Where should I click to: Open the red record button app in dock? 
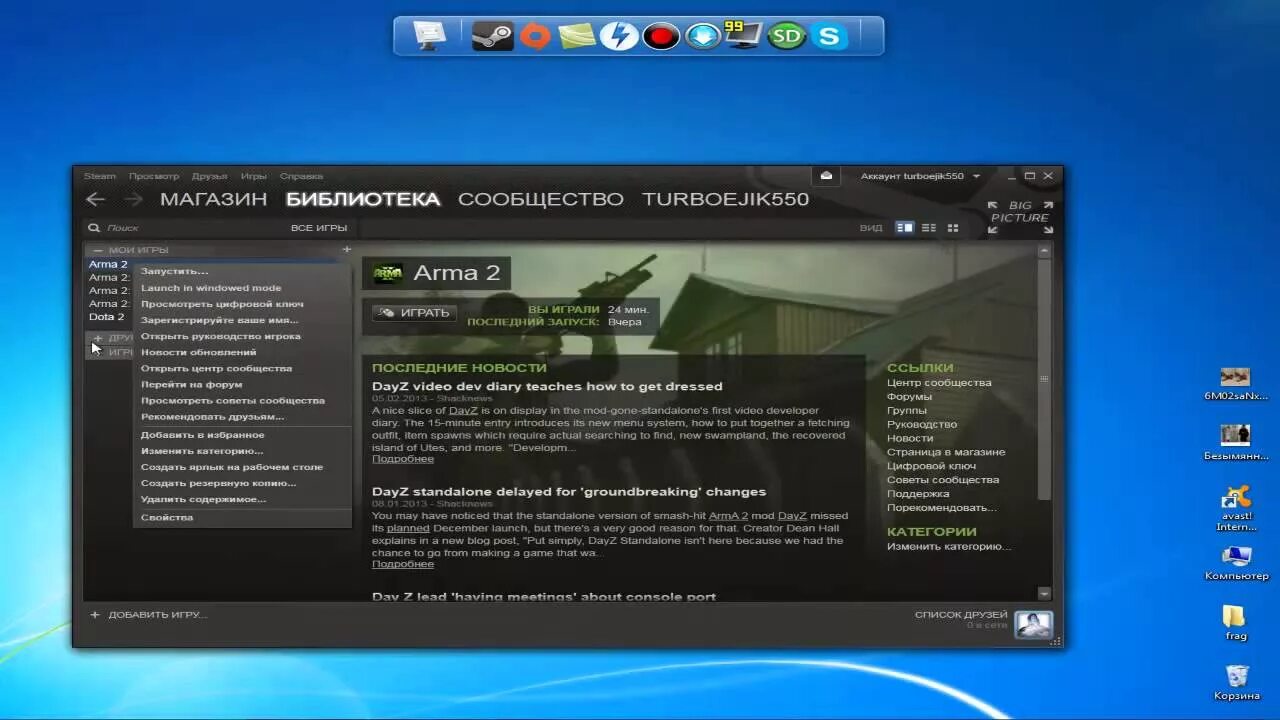click(x=661, y=37)
